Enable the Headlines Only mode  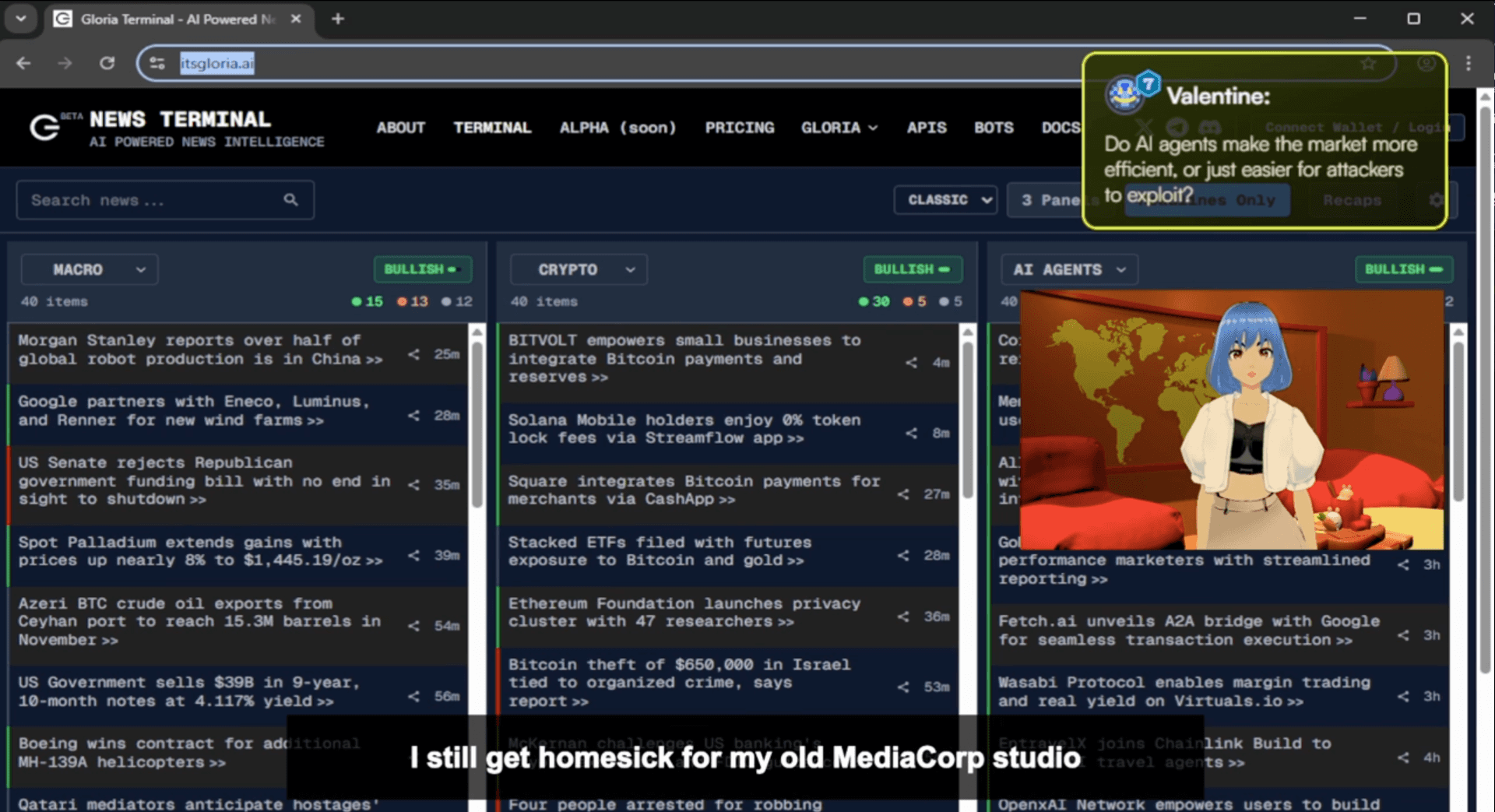tap(1208, 200)
